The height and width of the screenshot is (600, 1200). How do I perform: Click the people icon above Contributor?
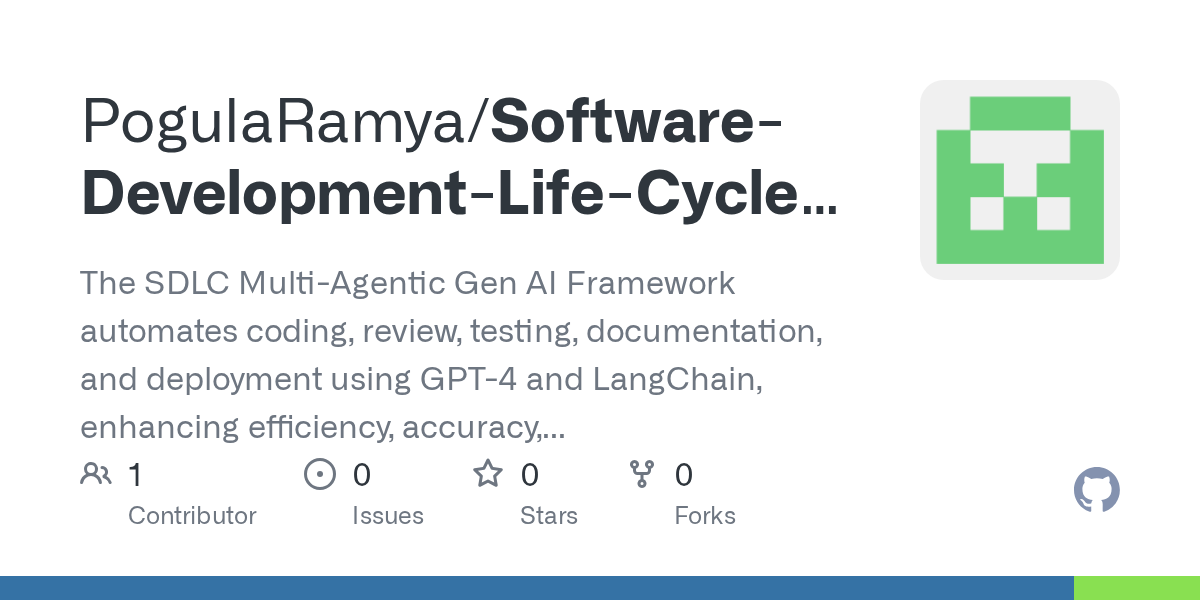(96, 474)
